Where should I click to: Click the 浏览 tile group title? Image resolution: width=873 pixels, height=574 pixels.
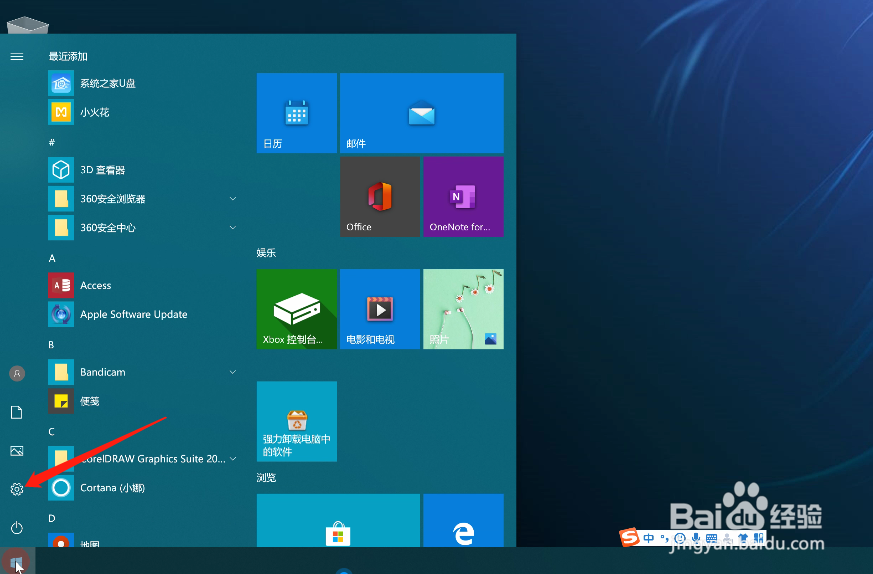click(x=266, y=478)
